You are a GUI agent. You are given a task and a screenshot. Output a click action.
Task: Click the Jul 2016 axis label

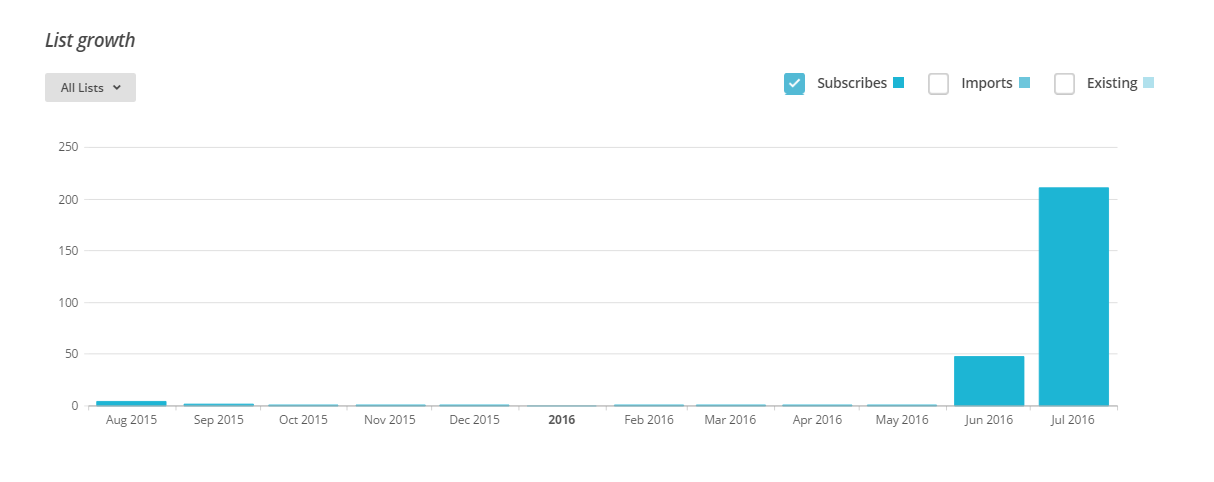1074,420
